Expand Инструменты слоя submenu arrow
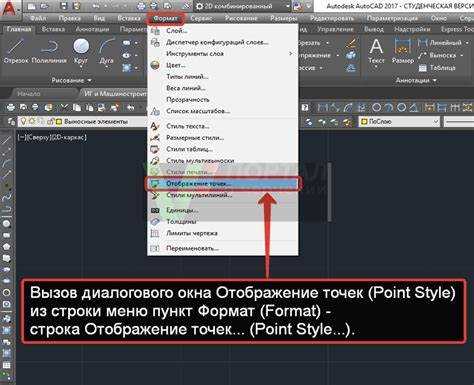This screenshot has width=474, height=385. [x=291, y=54]
